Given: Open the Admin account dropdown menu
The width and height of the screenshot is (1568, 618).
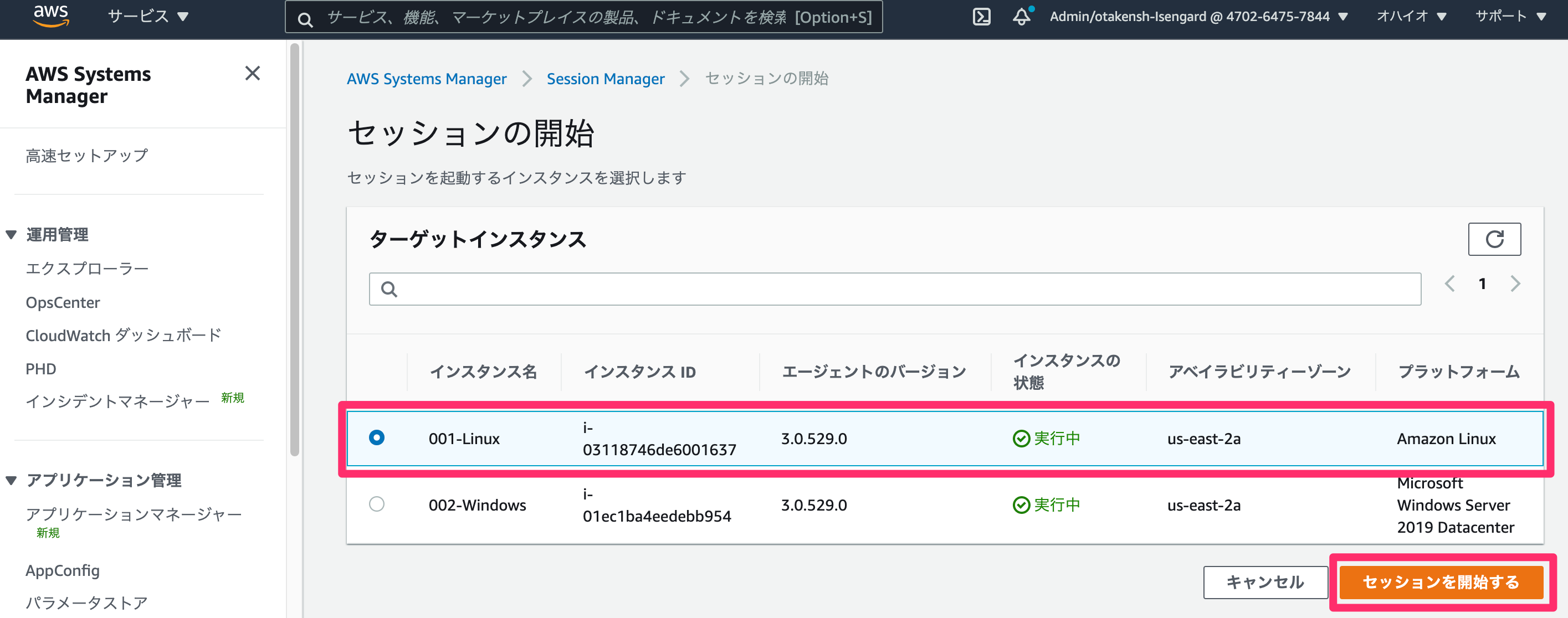Looking at the screenshot, I should tap(1198, 17).
